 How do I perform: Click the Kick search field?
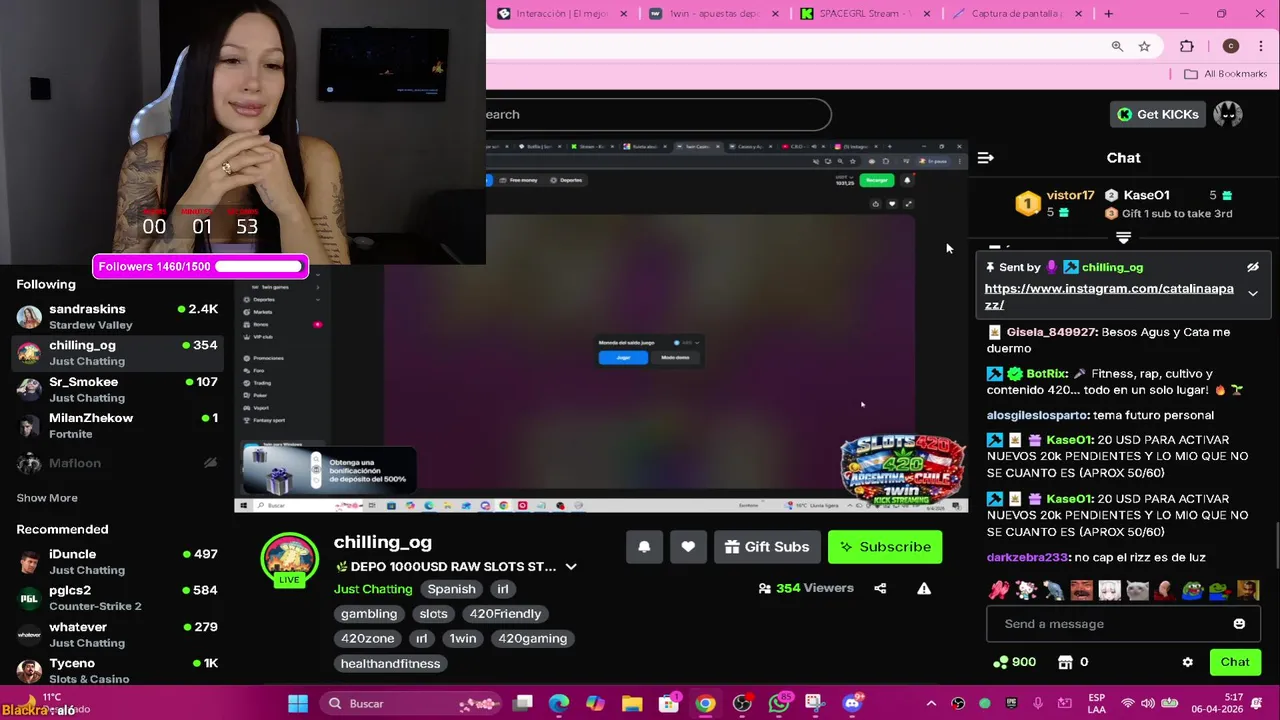(658, 114)
